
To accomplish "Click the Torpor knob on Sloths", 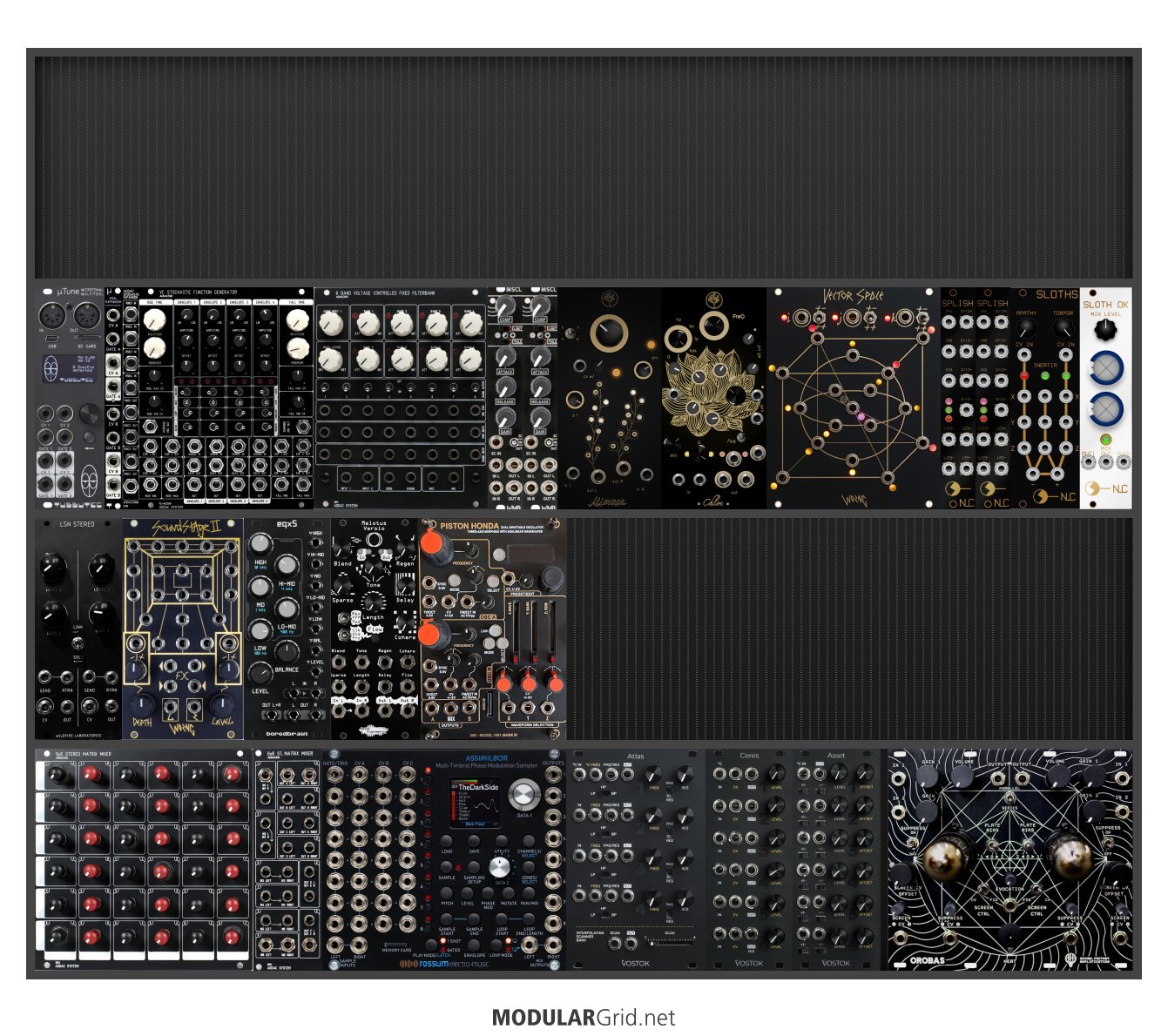I will pos(1063,327).
